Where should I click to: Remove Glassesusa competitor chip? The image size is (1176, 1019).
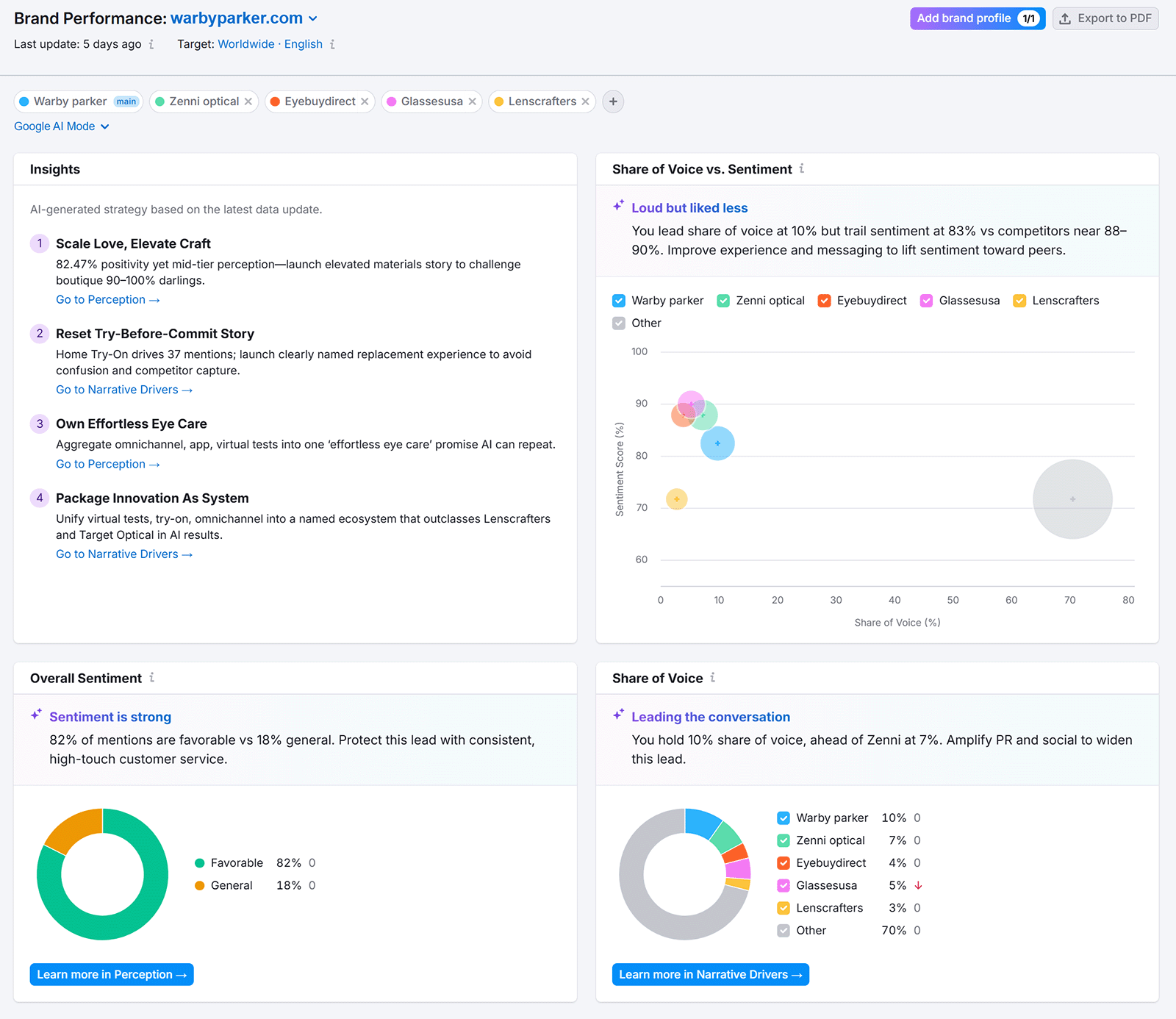473,101
